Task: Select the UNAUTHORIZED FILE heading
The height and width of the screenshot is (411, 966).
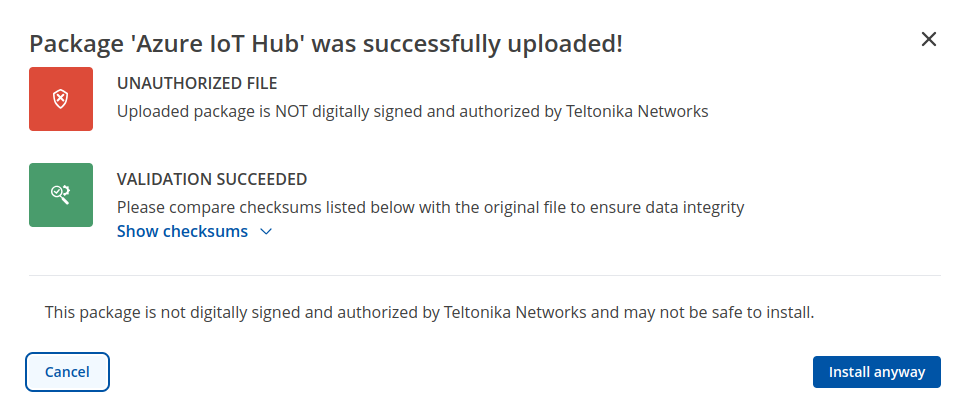Action: 197,83
